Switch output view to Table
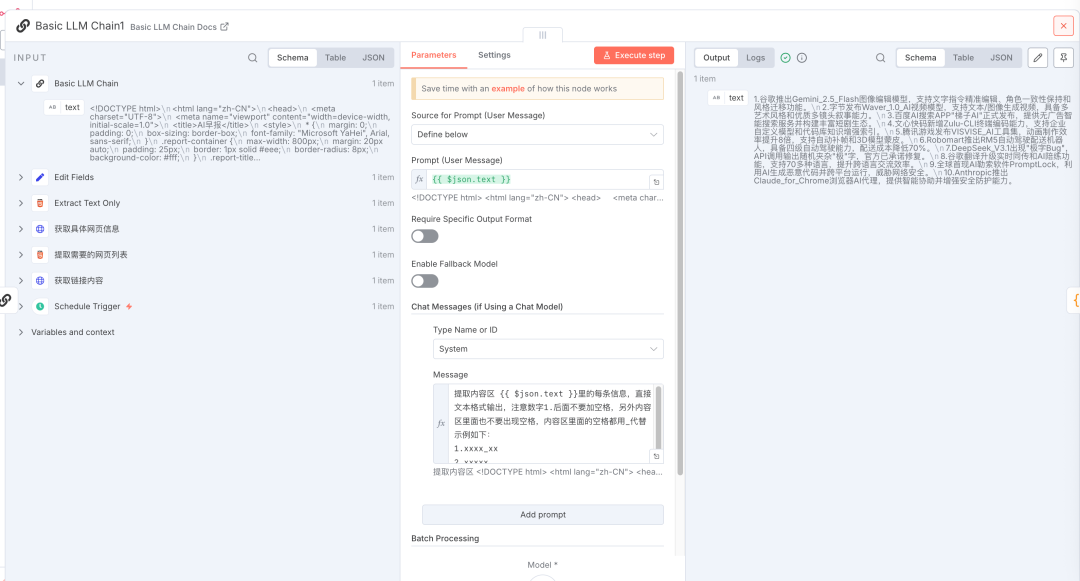1080x581 pixels. tap(964, 58)
